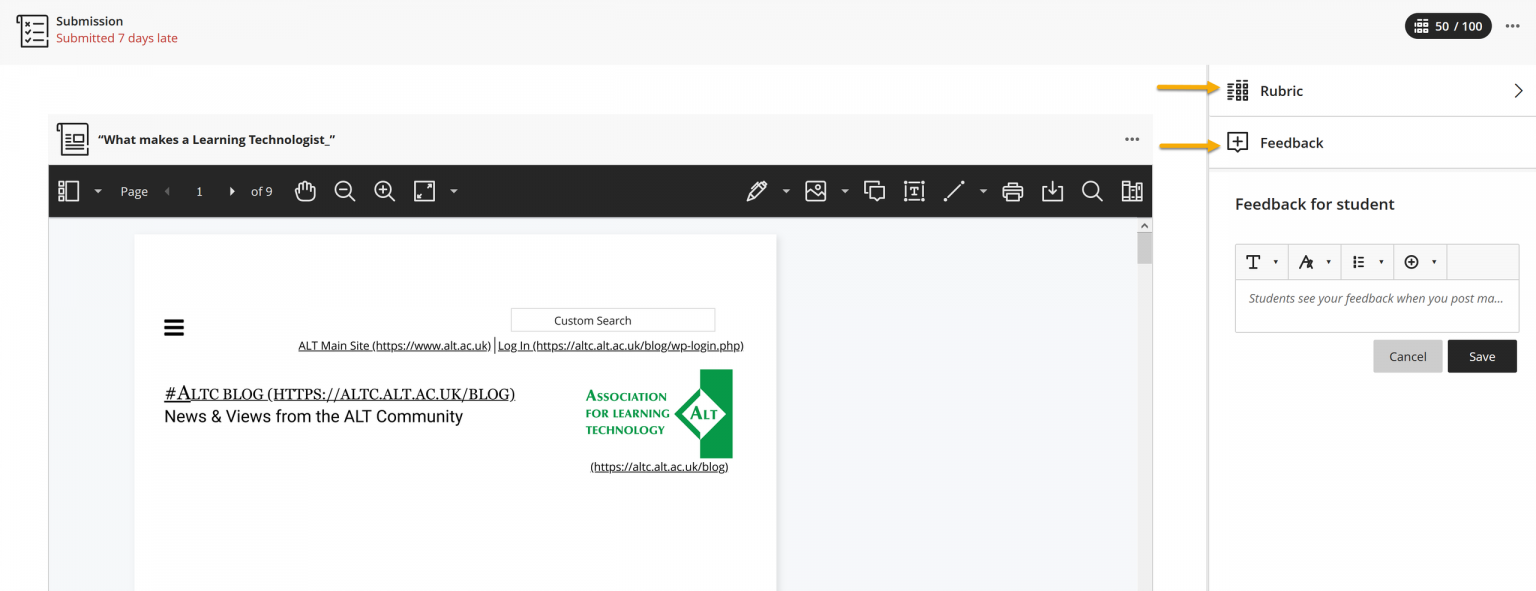Download the submission file

pyautogui.click(x=1052, y=191)
